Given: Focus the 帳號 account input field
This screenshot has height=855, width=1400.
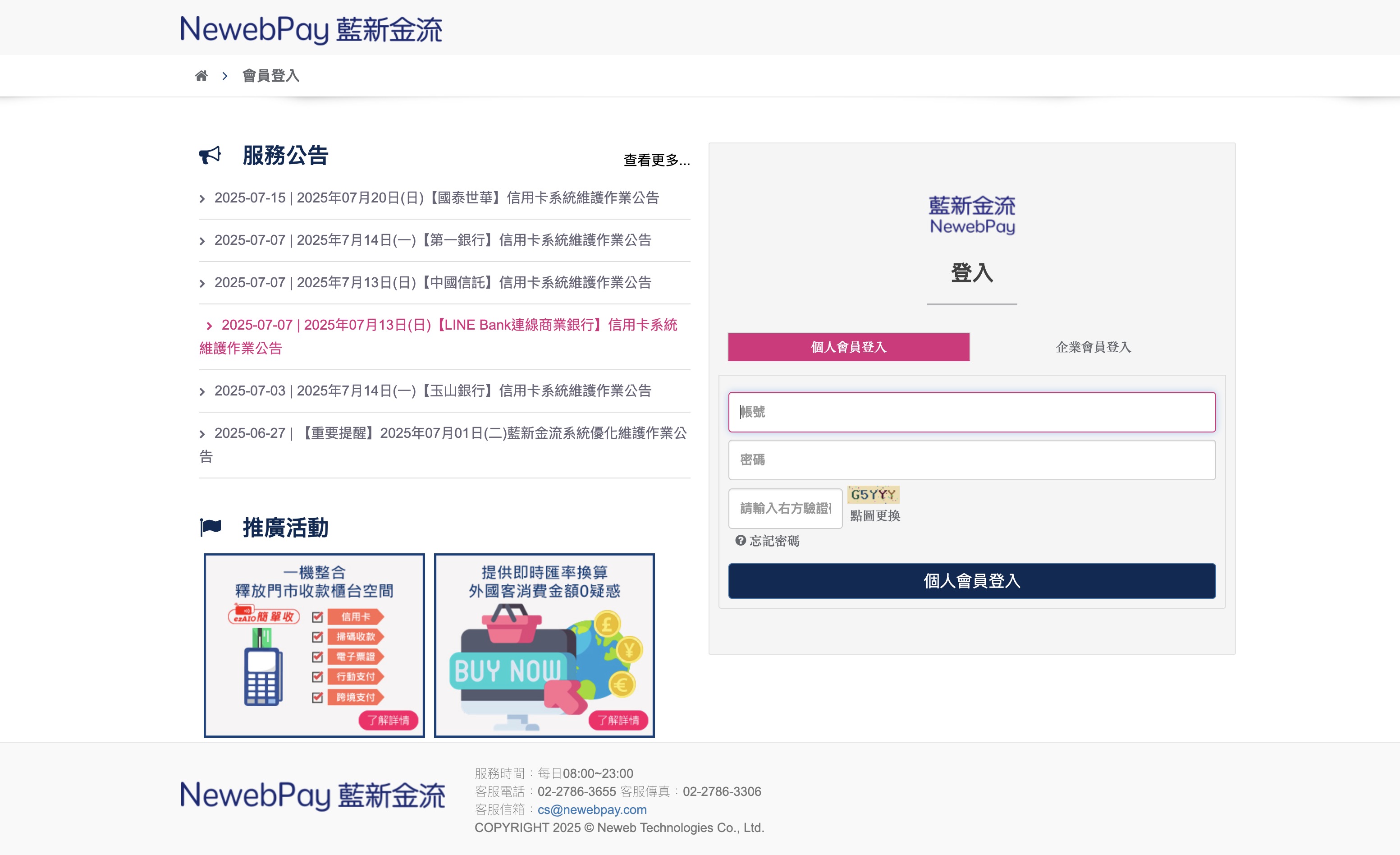Looking at the screenshot, I should point(972,412).
